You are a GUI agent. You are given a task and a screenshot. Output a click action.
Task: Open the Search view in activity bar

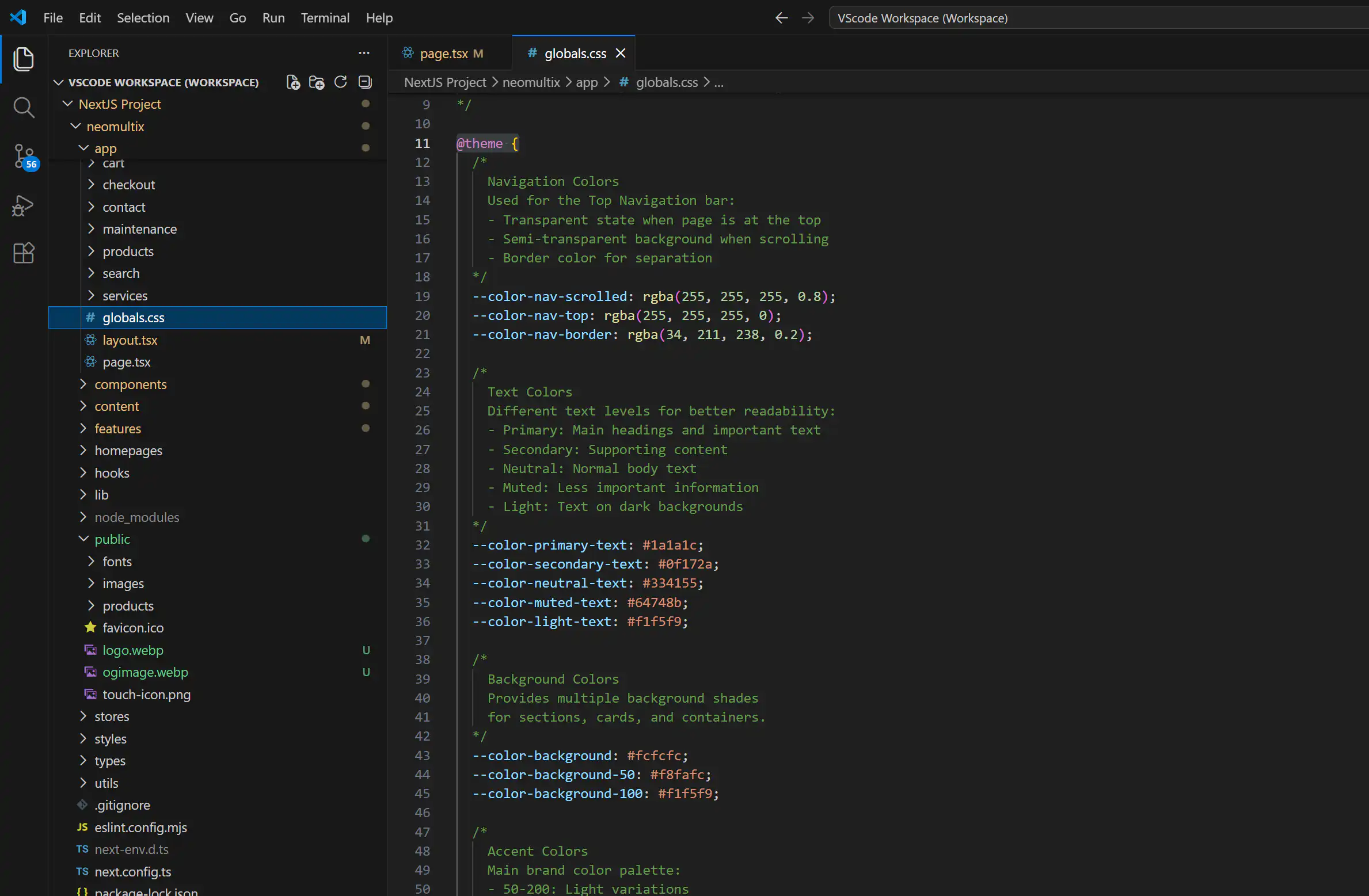pyautogui.click(x=24, y=108)
